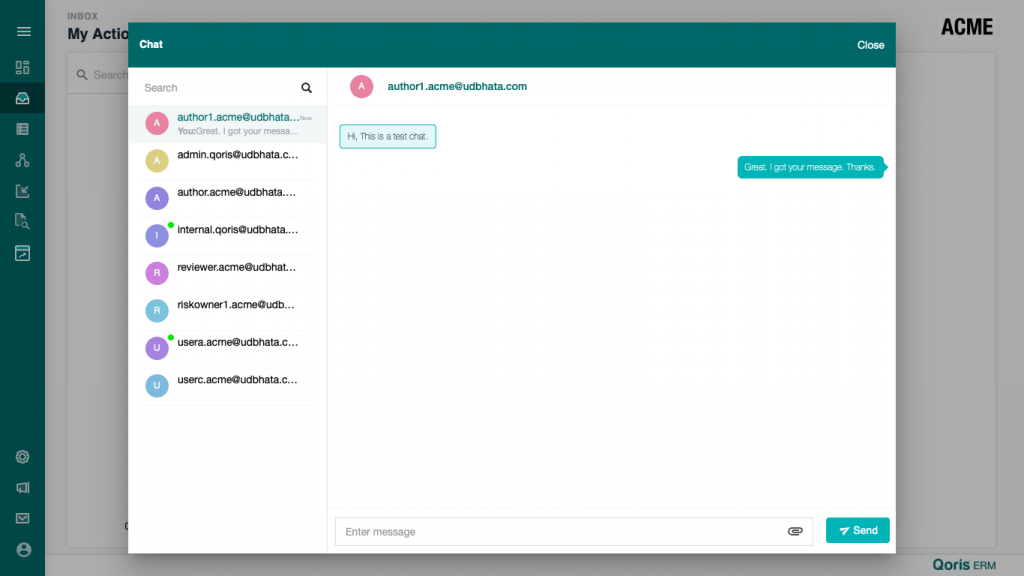Open the mail envelope icon in sidebar
This screenshot has height=576, width=1024.
22,519
